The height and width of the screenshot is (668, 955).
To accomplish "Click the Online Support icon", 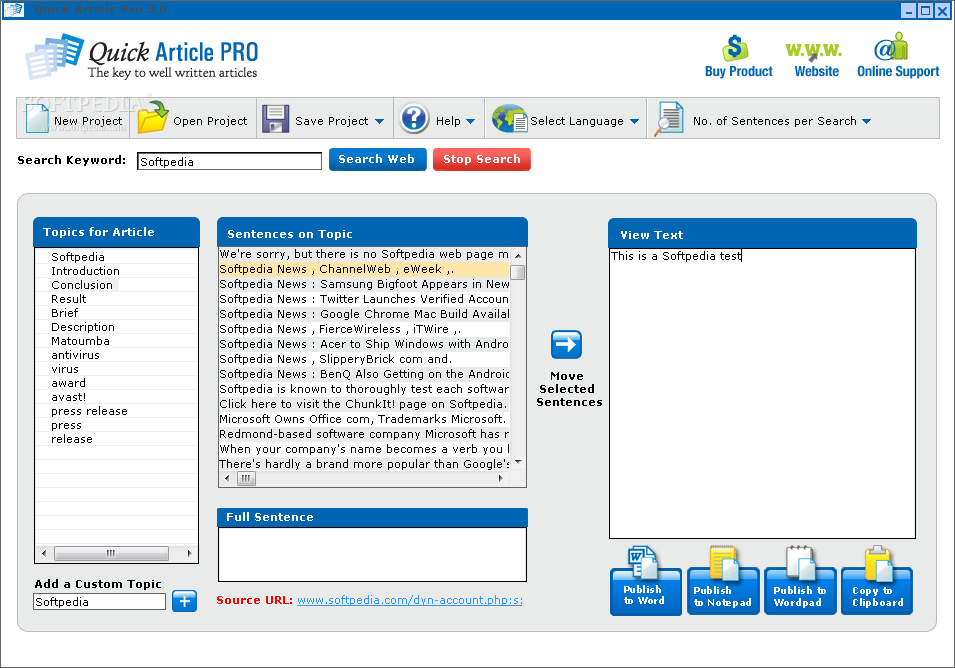I will click(x=891, y=47).
